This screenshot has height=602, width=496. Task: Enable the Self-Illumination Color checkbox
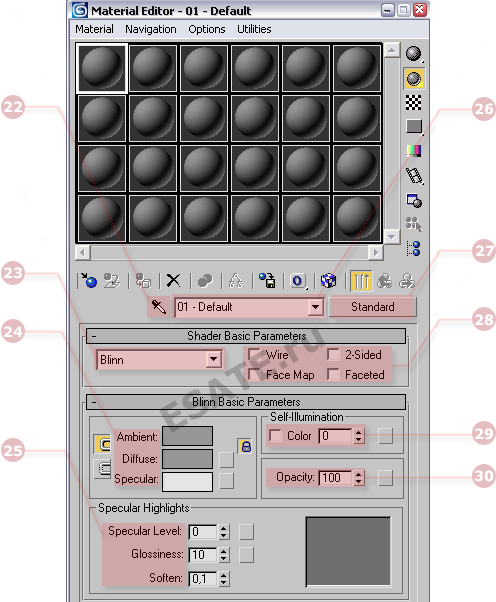[275, 436]
